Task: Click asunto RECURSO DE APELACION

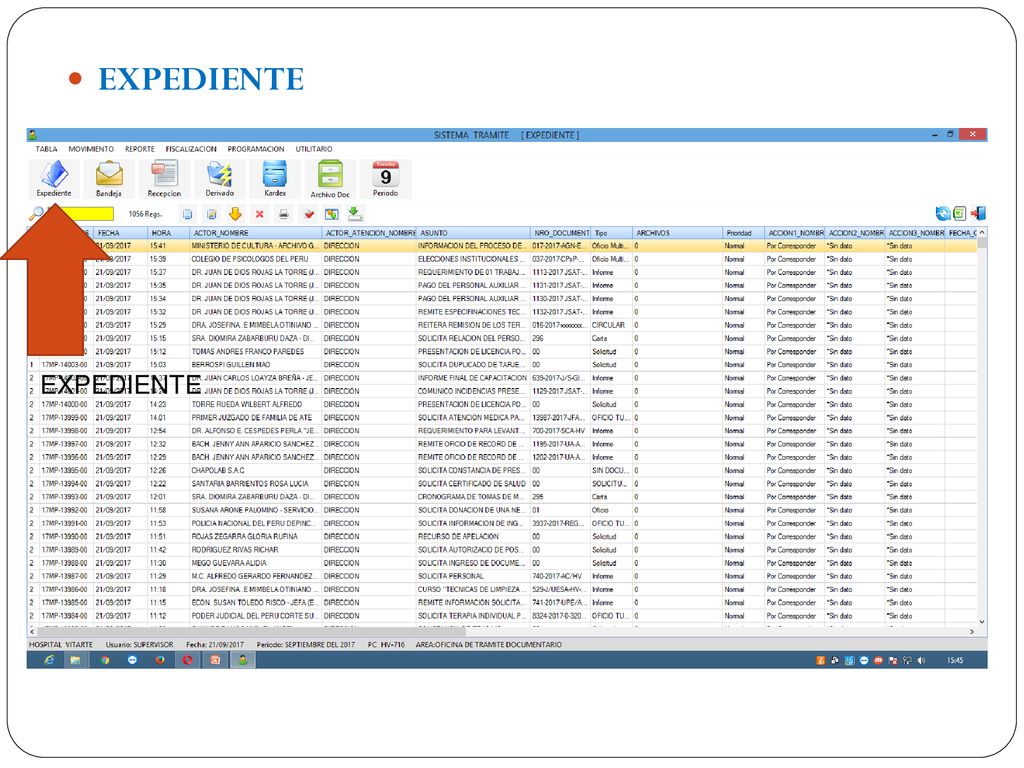Action: tap(458, 536)
